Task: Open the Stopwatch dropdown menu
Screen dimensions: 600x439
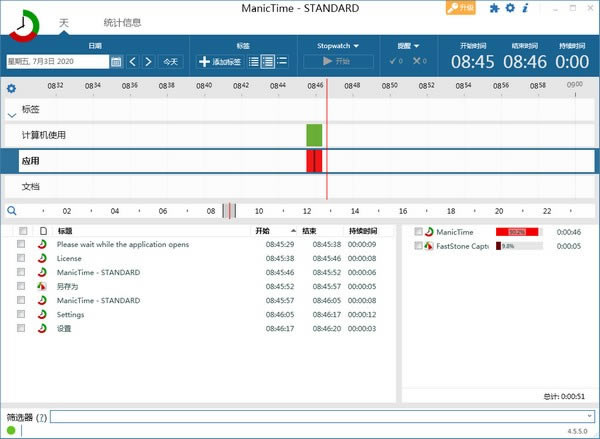Action: [338, 45]
